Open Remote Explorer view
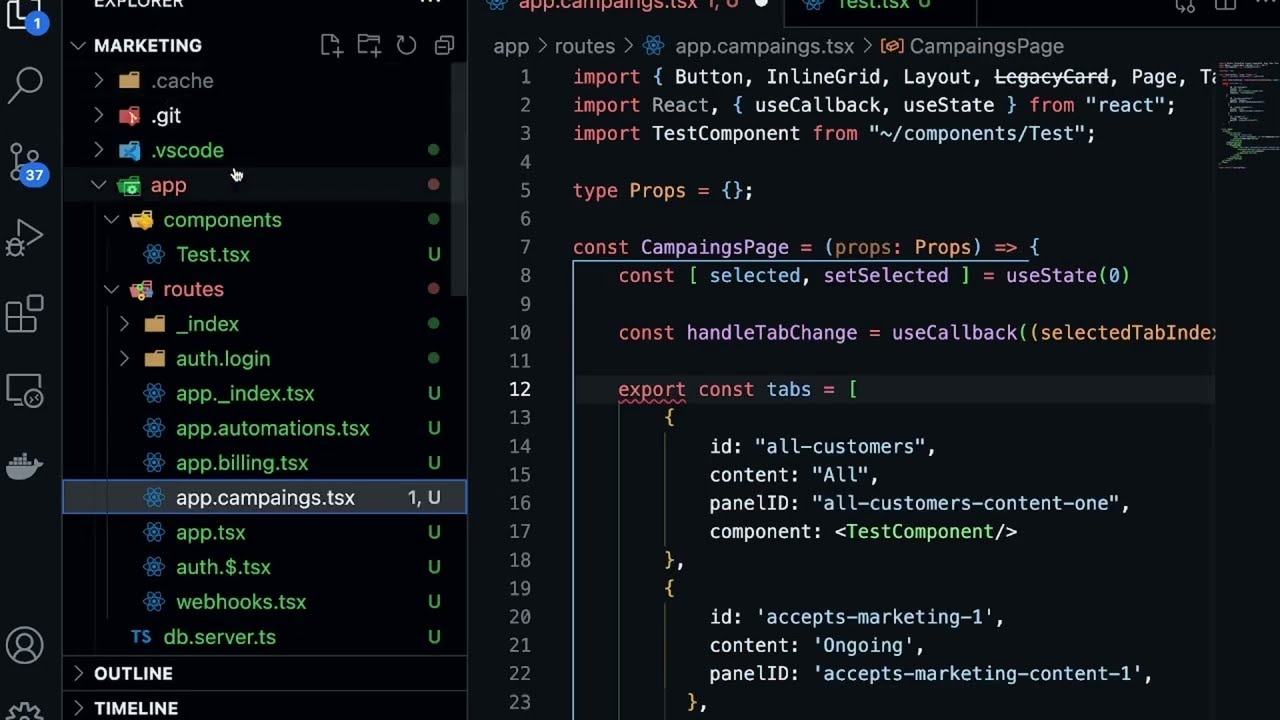Viewport: 1280px width, 720px height. [x=25, y=391]
